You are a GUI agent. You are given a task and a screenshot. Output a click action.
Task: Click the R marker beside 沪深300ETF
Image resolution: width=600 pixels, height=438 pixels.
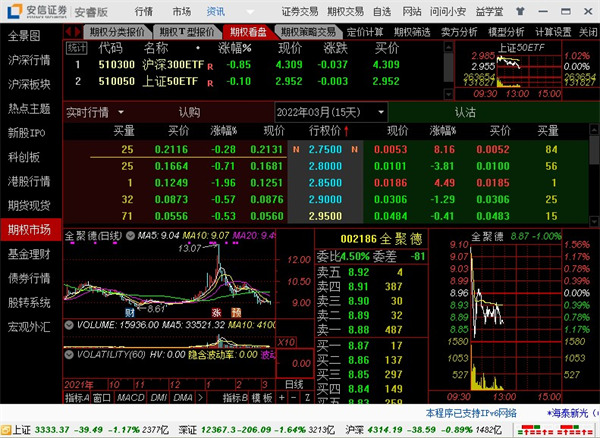coord(208,64)
